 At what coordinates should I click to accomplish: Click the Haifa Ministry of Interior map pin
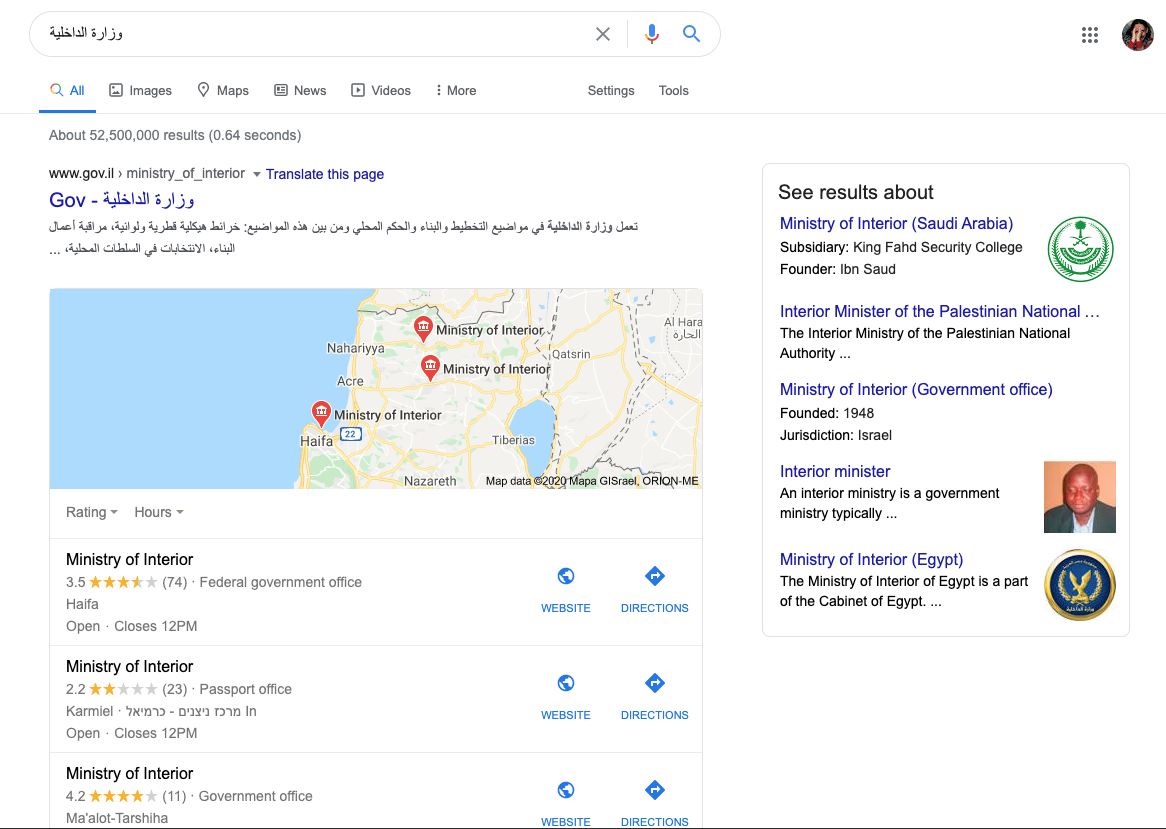pos(321,413)
